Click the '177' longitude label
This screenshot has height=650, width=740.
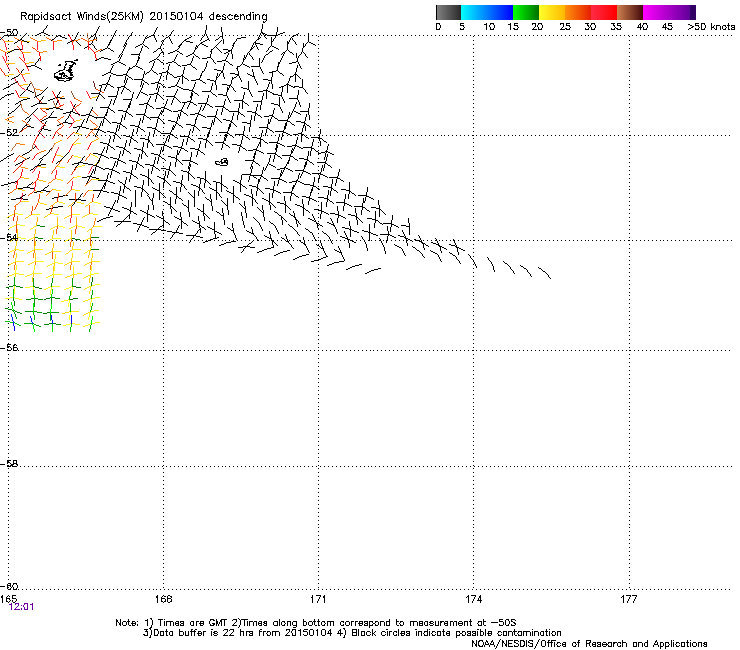tap(629, 599)
